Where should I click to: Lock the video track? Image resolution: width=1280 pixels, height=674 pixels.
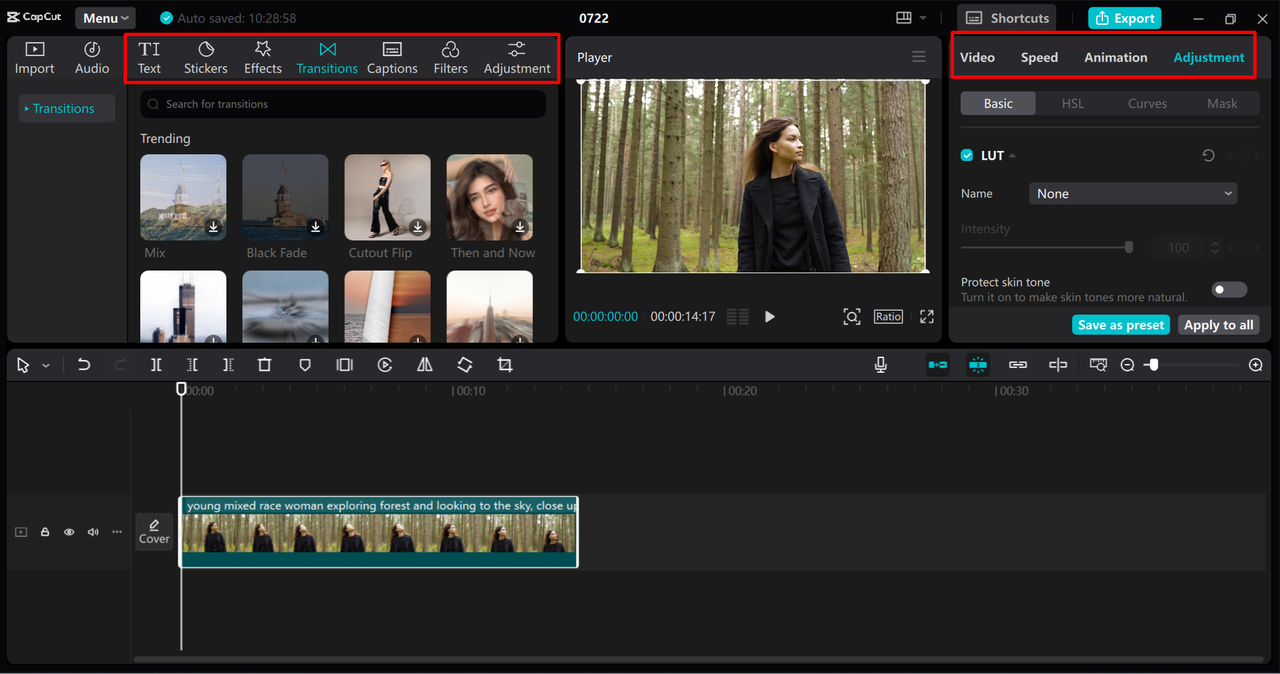pos(45,532)
